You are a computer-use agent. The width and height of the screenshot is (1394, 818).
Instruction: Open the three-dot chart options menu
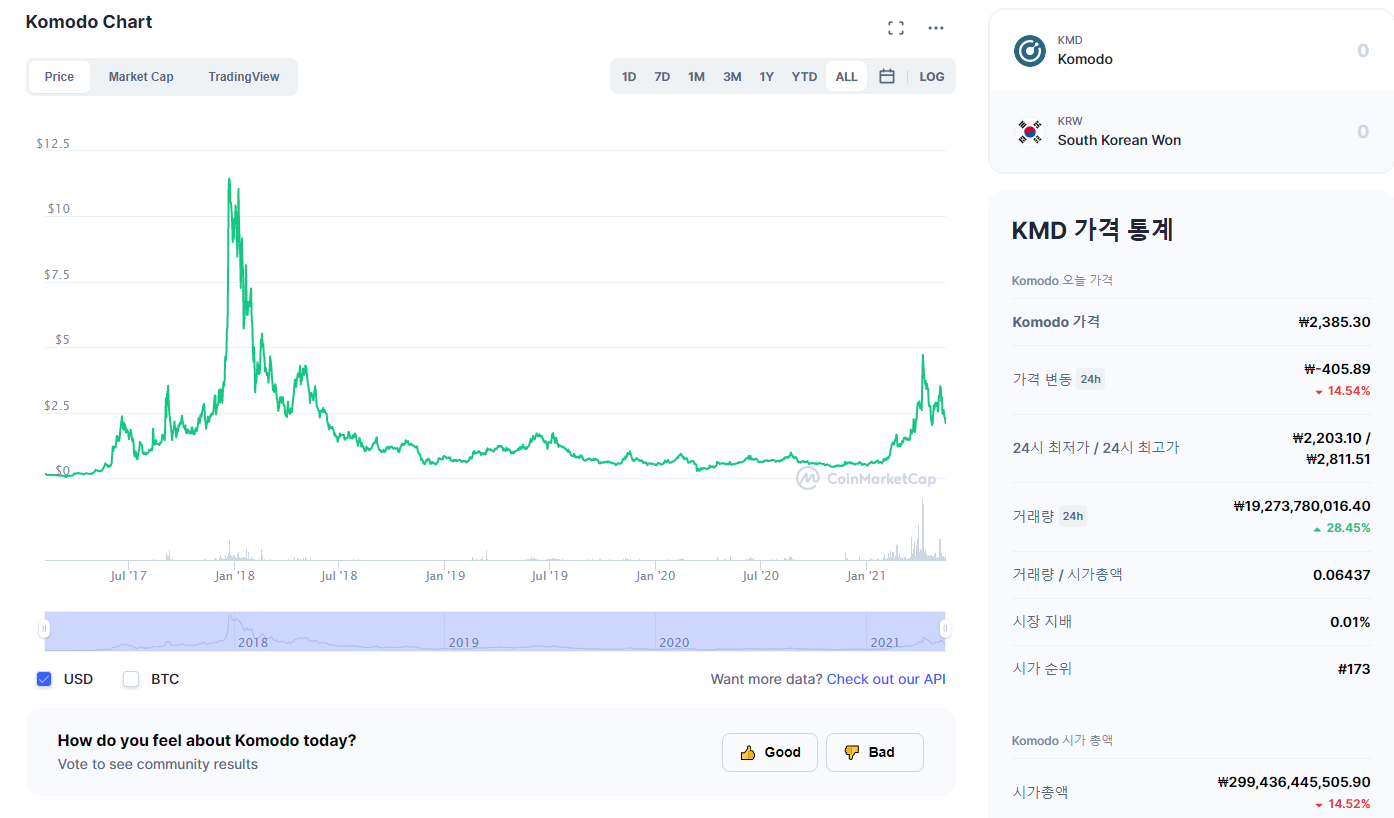[936, 28]
